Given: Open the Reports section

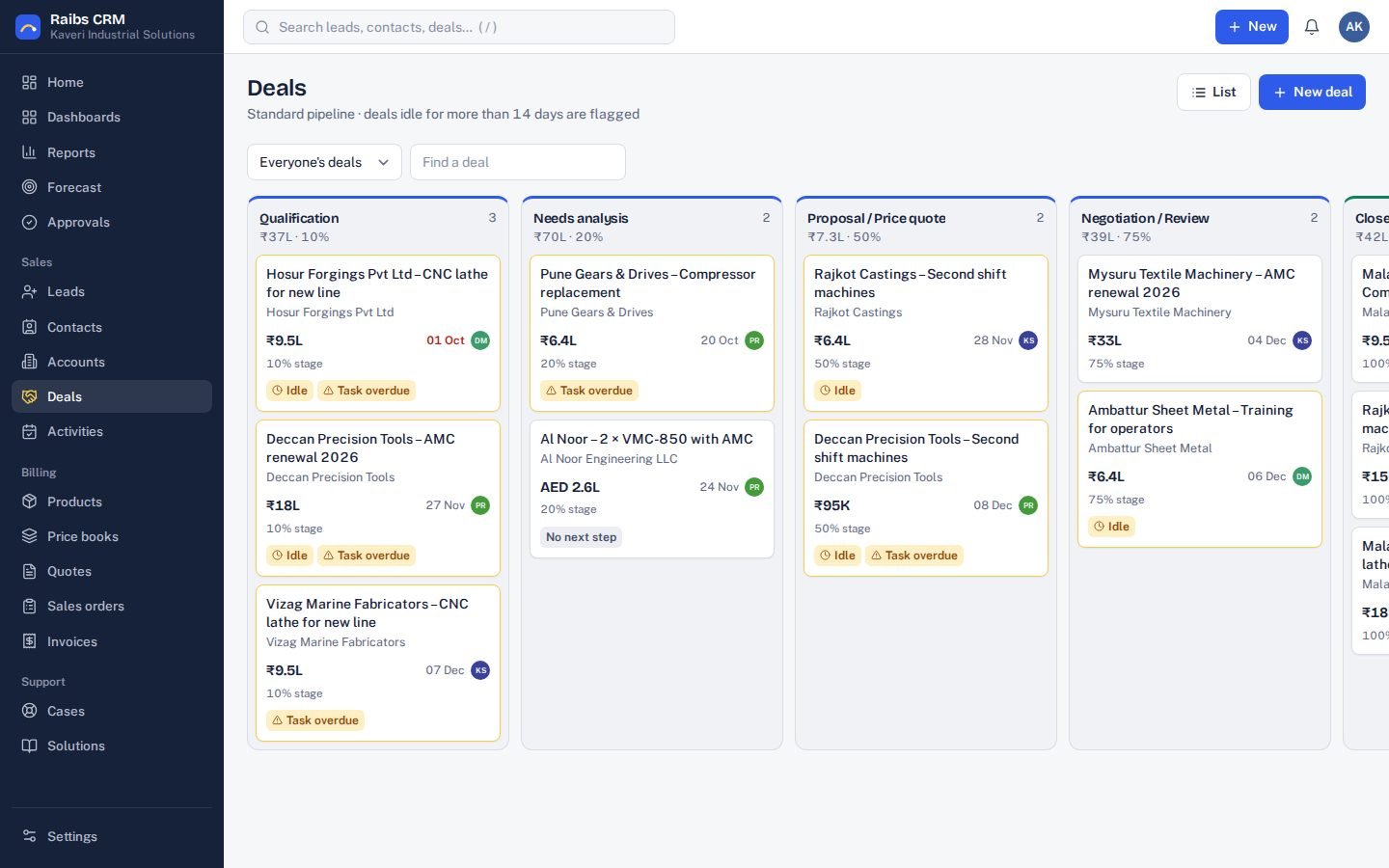Looking at the screenshot, I should pos(112,152).
